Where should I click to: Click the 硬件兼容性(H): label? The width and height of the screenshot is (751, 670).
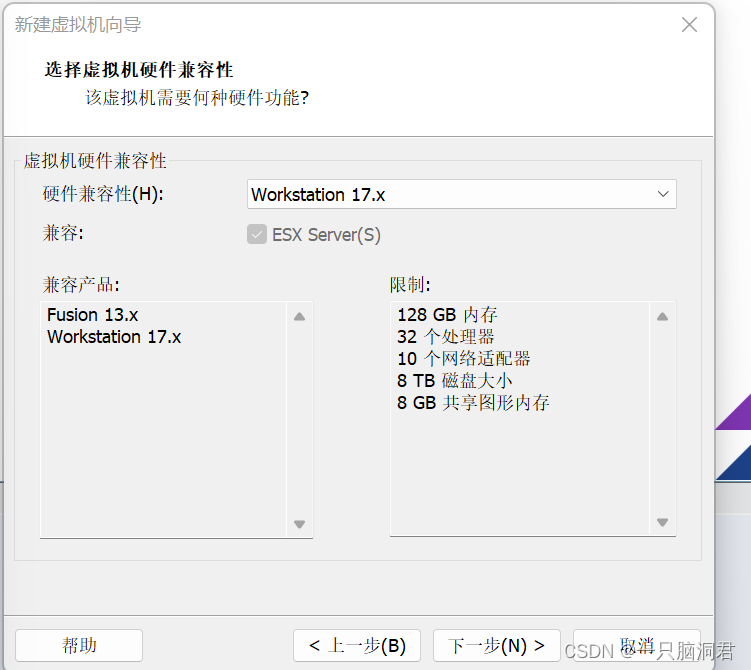pos(103,194)
